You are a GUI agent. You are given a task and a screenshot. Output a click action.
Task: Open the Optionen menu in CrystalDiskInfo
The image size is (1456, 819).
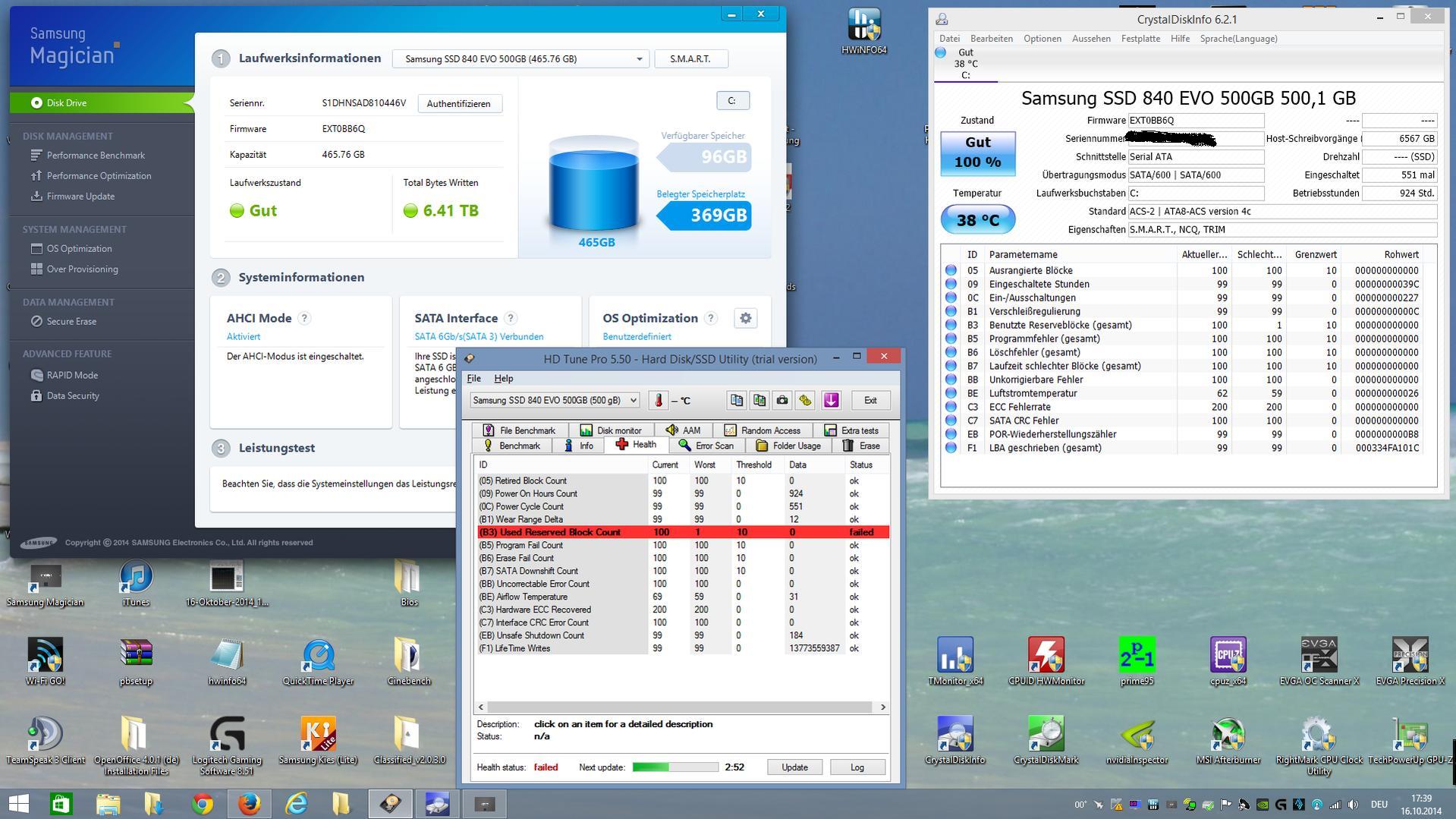pos(1042,39)
